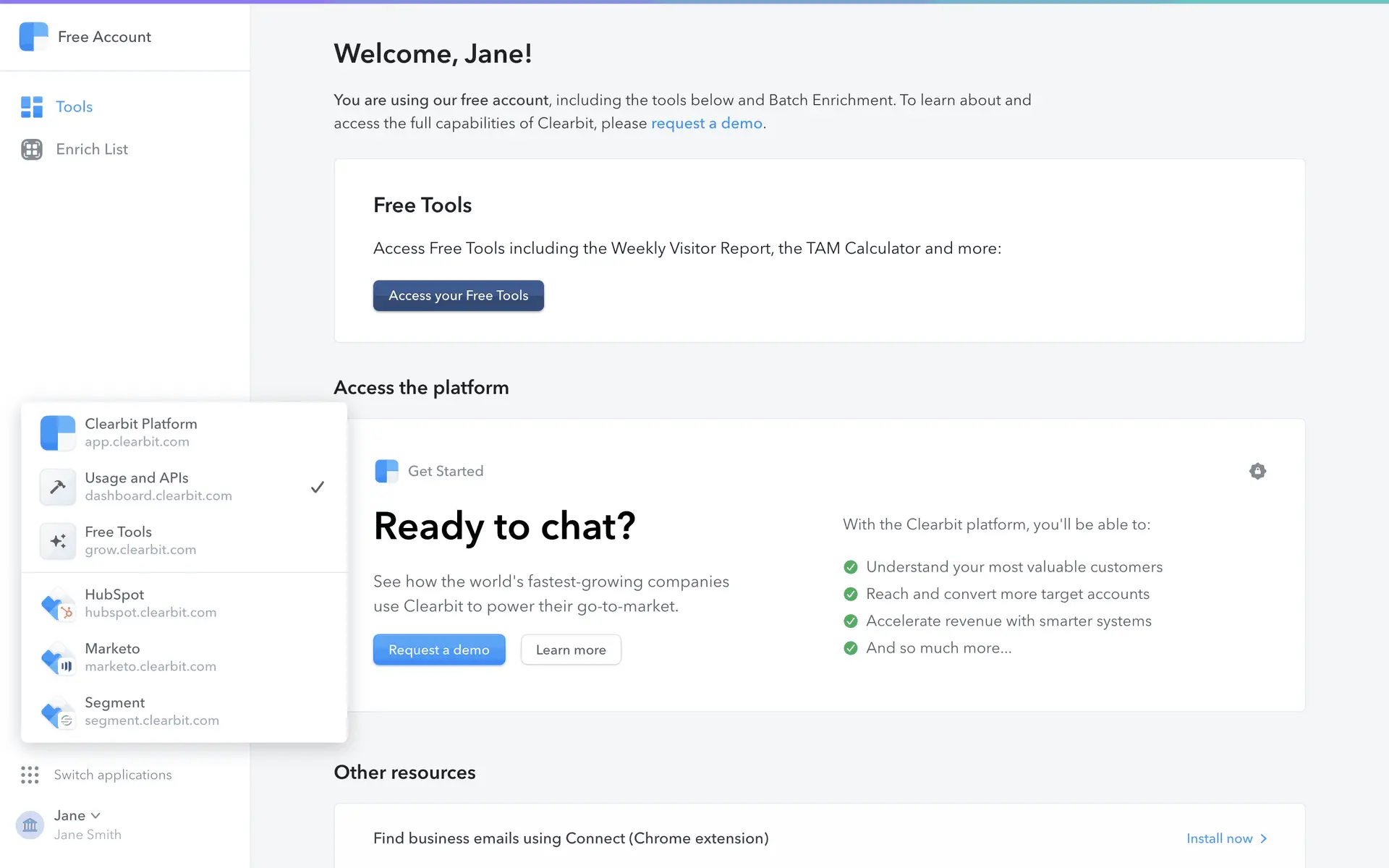
Task: Choose the HubSpot integration icon
Action: 58,603
